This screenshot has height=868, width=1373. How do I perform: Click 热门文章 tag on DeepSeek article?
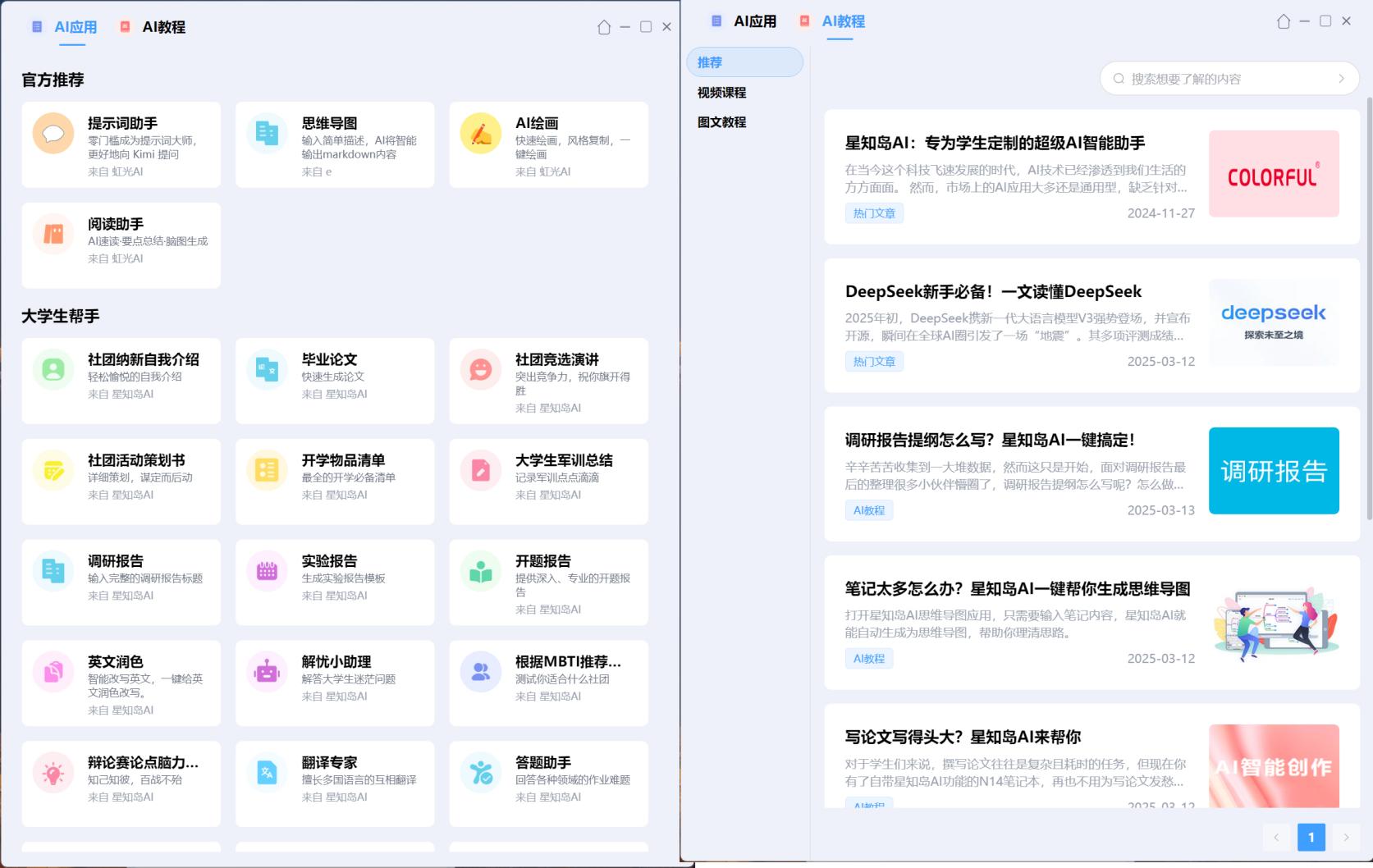click(874, 362)
